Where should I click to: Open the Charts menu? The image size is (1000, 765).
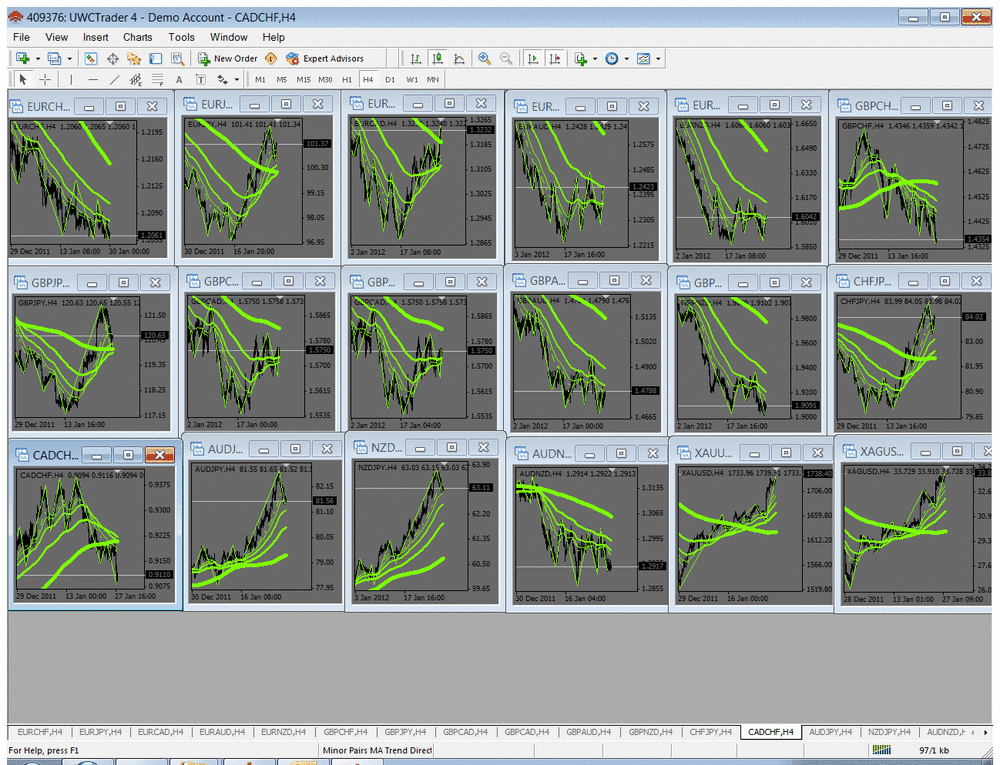pos(138,37)
